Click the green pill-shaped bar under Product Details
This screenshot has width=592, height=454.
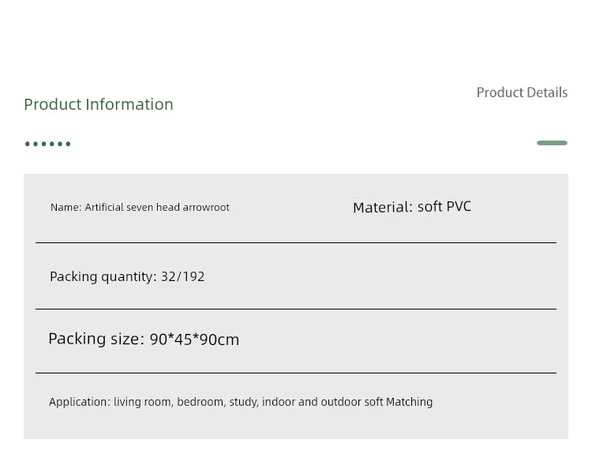click(552, 143)
